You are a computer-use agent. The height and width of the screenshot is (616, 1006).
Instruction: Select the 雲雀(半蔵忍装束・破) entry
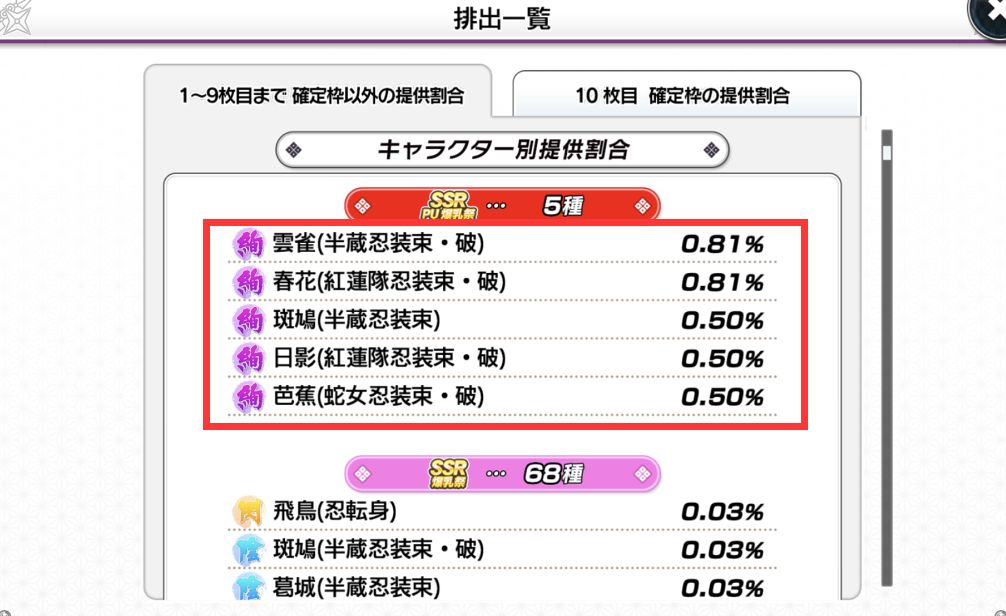click(502, 244)
